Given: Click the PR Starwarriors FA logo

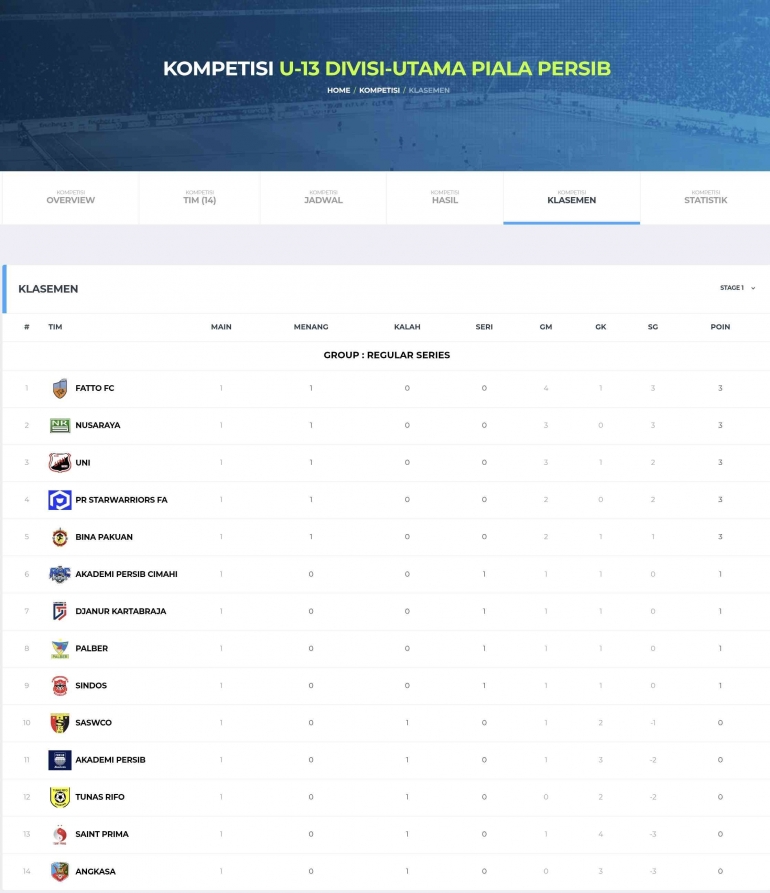Looking at the screenshot, I should (60, 499).
